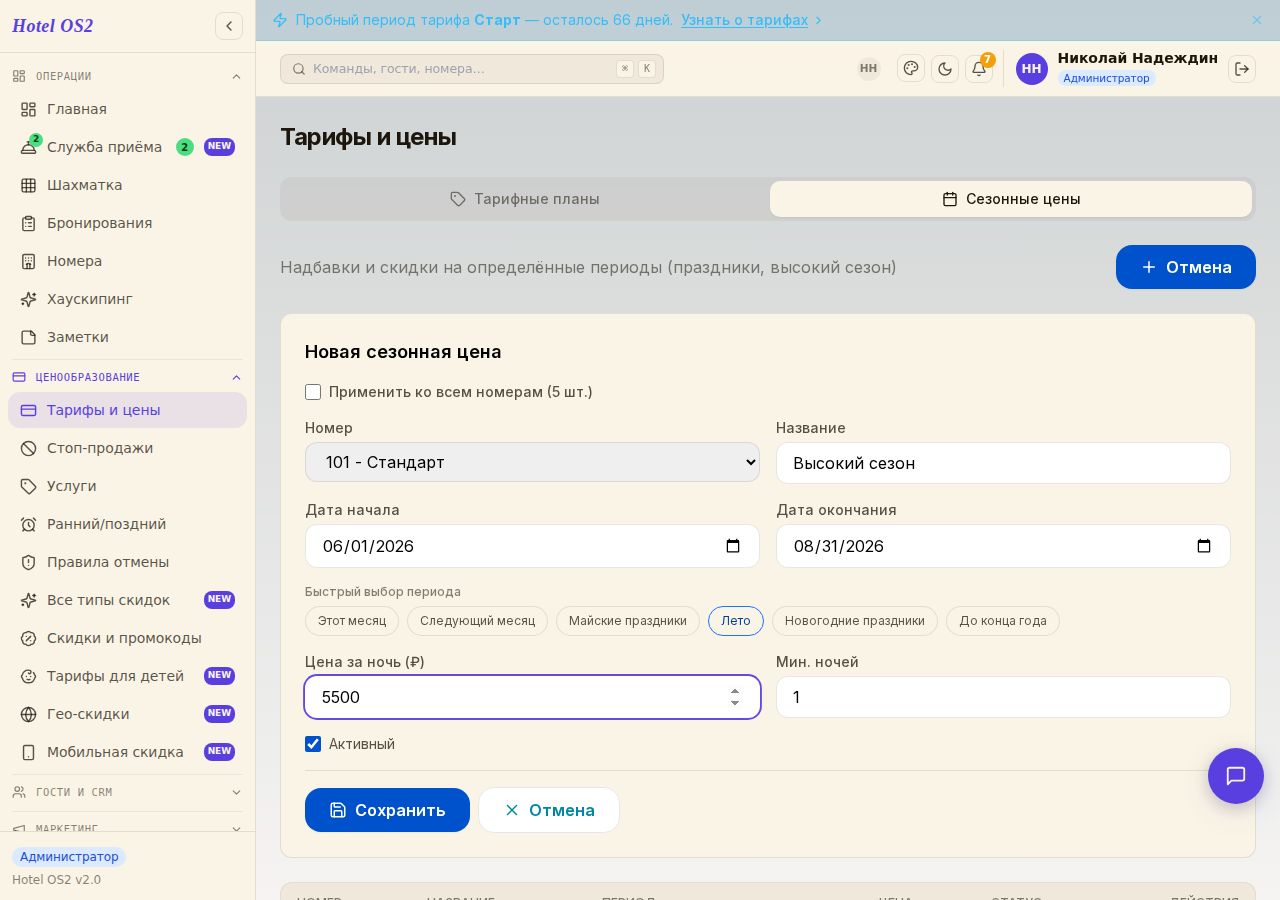Collapse sidebar with chevron button
The width and height of the screenshot is (1280, 900).
tap(229, 26)
